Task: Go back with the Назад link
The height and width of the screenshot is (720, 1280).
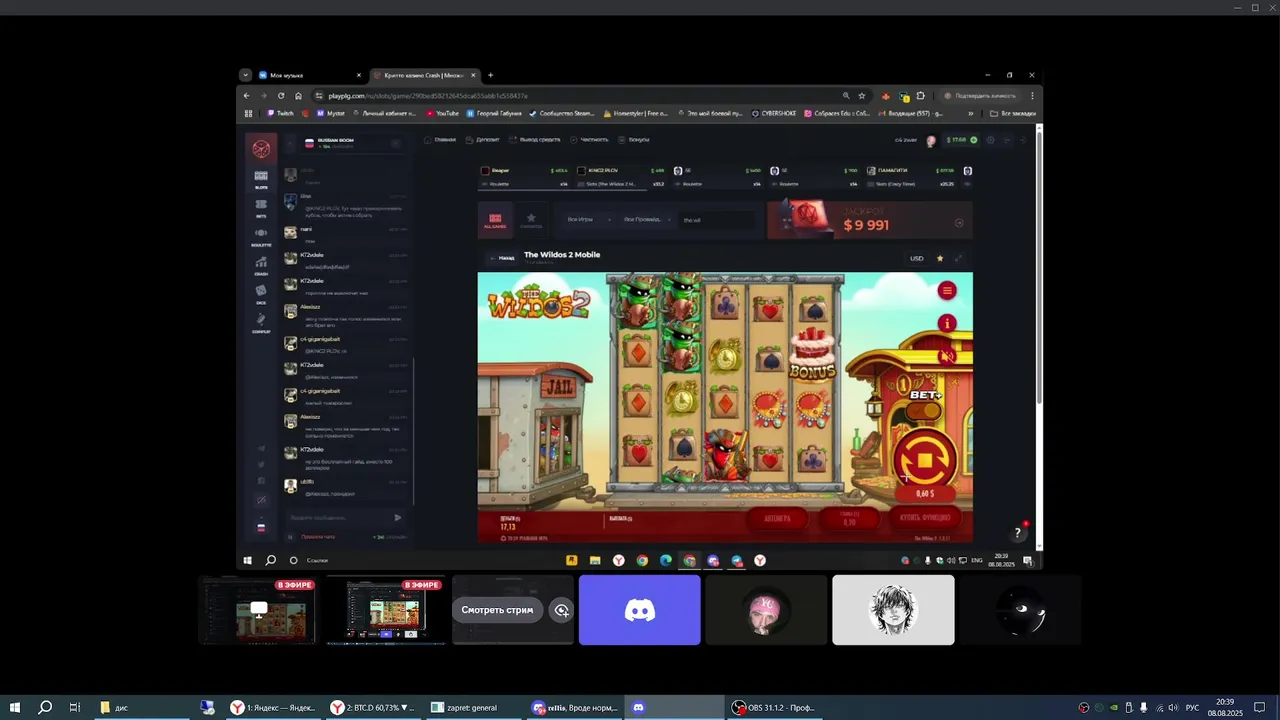Action: pyautogui.click(x=502, y=258)
